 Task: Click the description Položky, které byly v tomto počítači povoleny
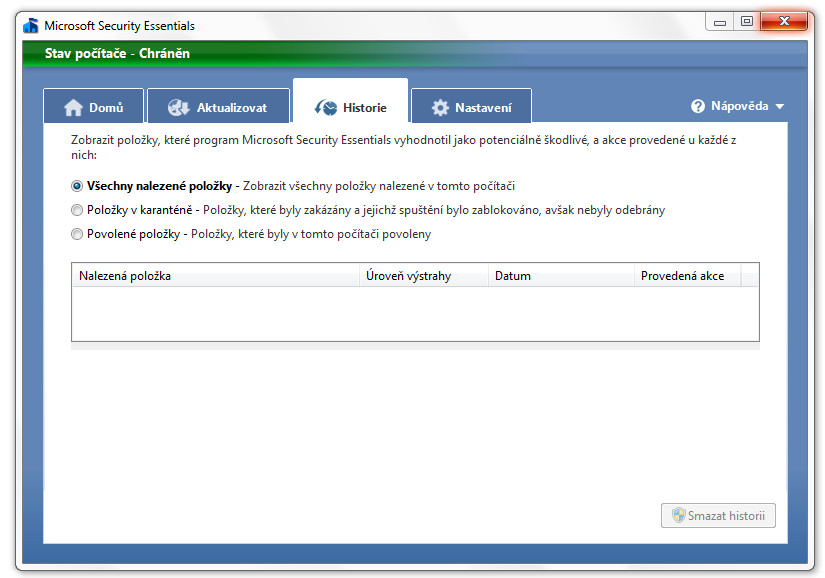[x=311, y=234]
